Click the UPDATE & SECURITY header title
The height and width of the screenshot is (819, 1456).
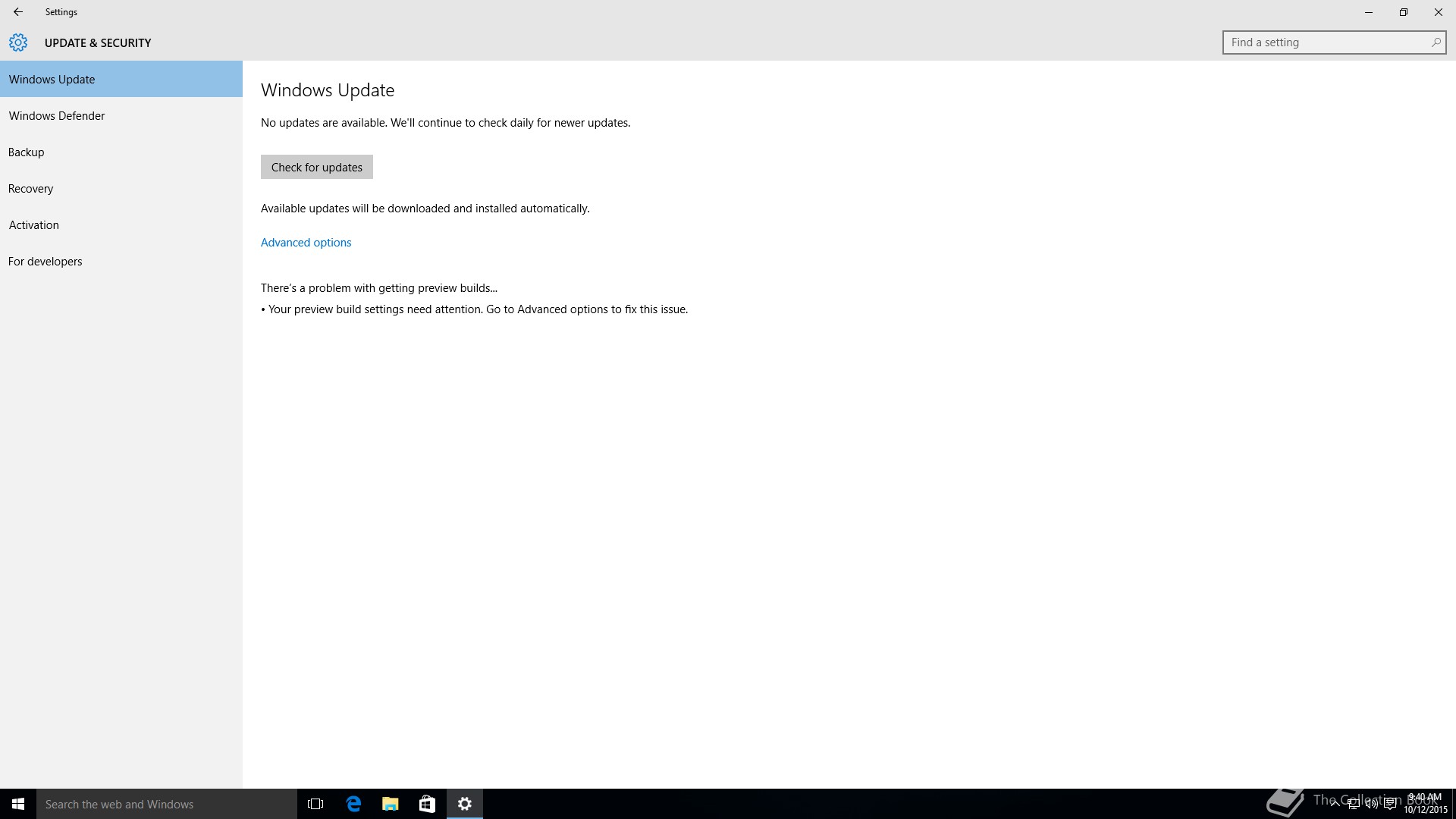[x=98, y=43]
